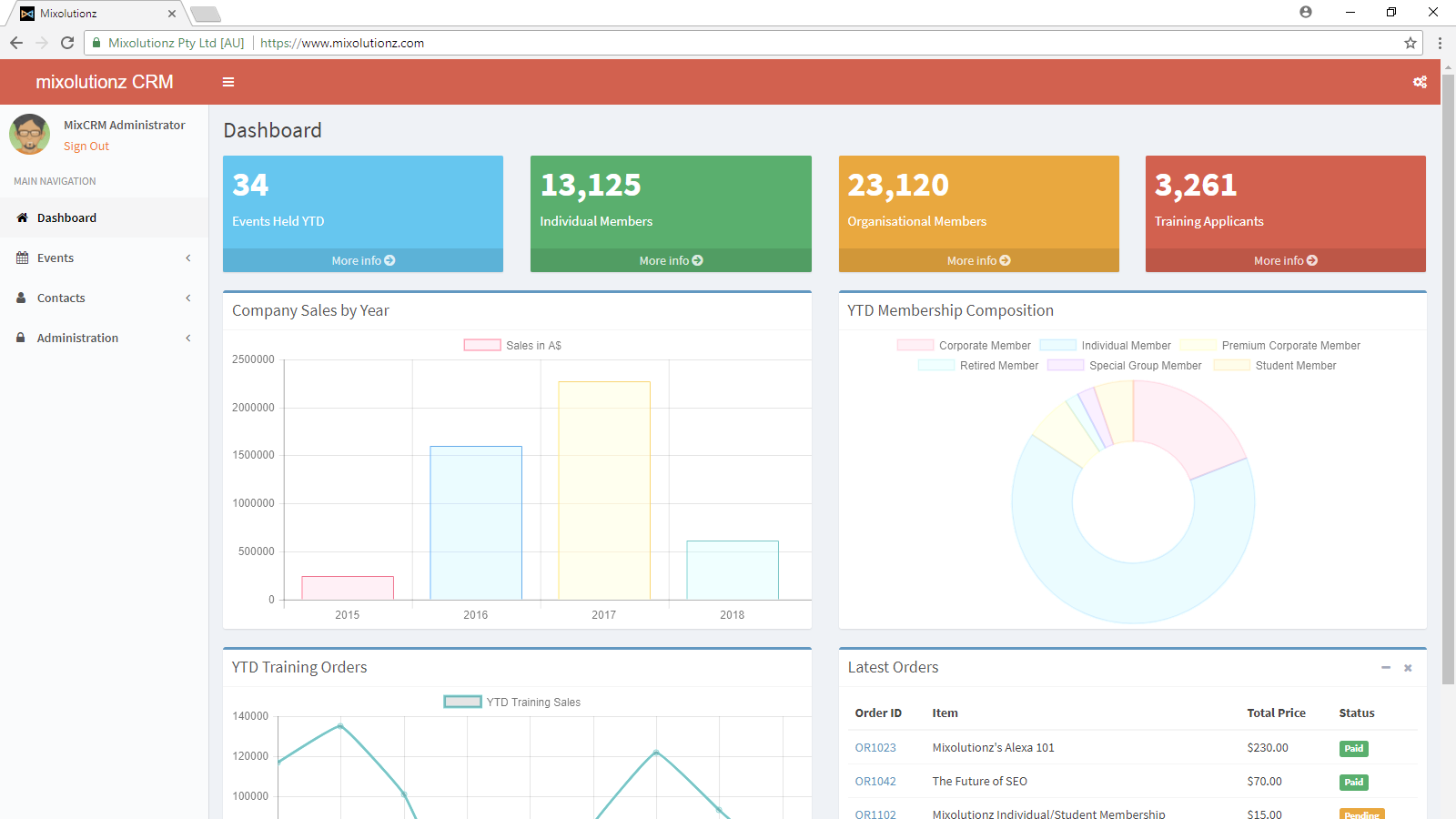This screenshot has height=819, width=1456.
Task: Reload the page using refresh icon
Action: click(x=67, y=43)
